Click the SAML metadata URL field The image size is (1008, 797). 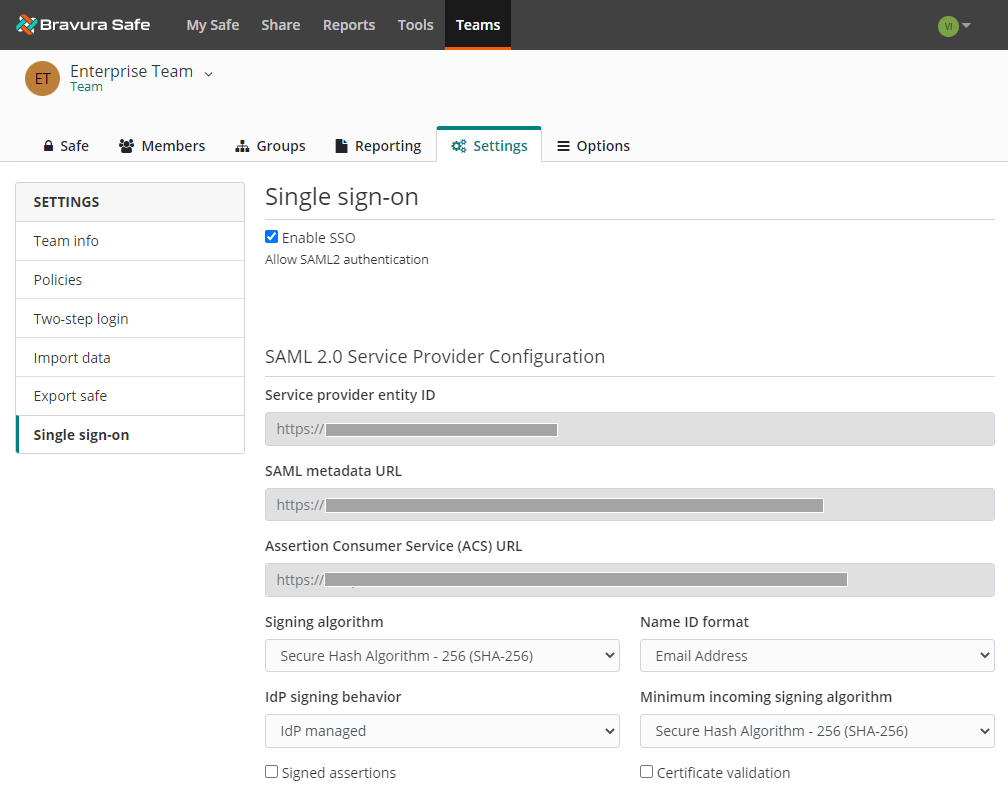point(629,505)
